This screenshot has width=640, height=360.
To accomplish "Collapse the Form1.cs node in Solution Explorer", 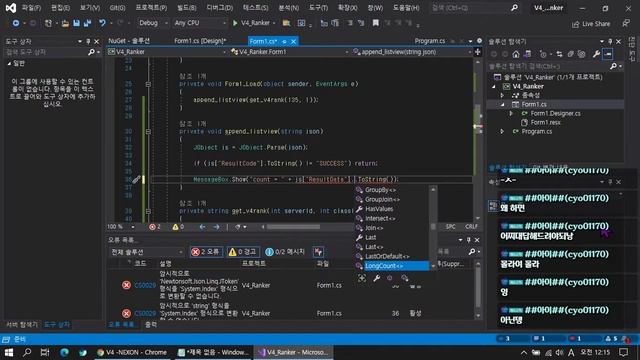I will 502,104.
